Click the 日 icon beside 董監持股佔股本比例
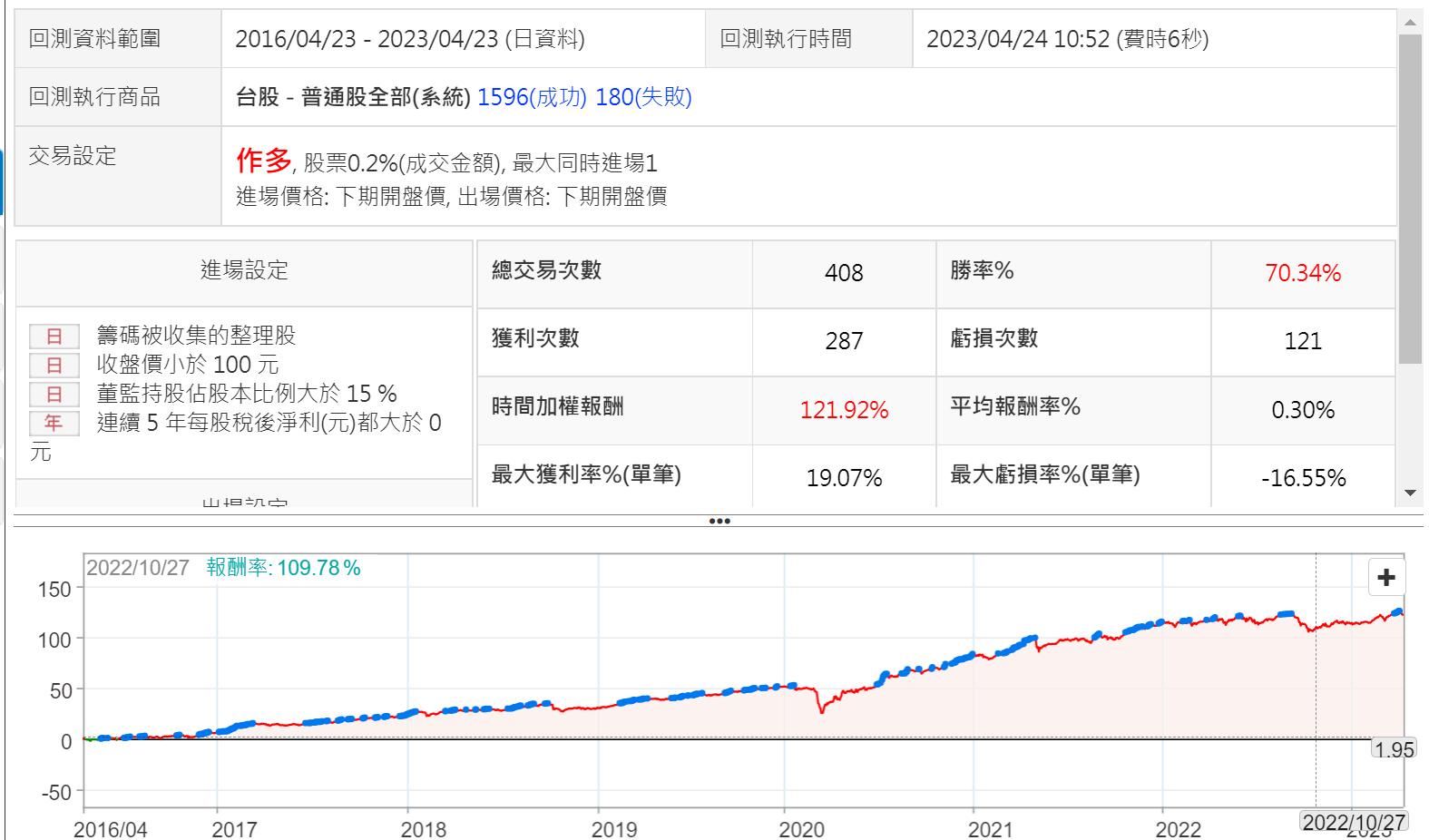Viewport: 1429px width, 840px height. click(54, 395)
